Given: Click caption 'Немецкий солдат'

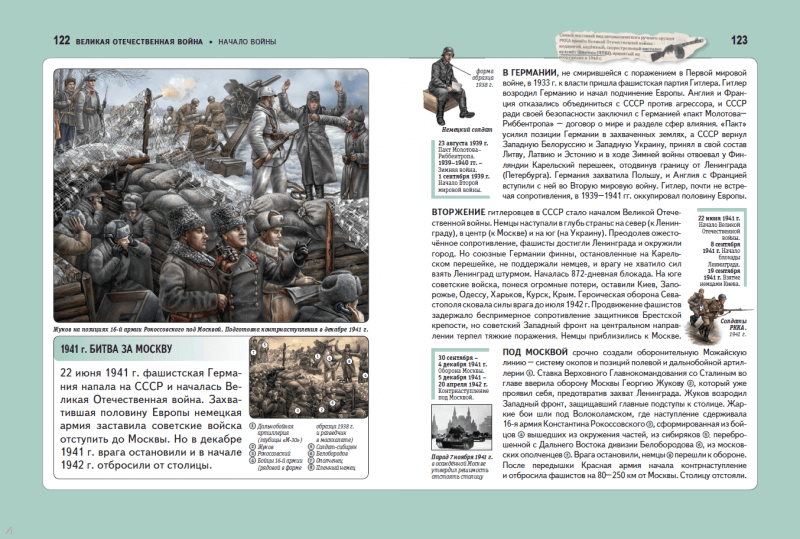Looking at the screenshot, I should click(466, 130).
